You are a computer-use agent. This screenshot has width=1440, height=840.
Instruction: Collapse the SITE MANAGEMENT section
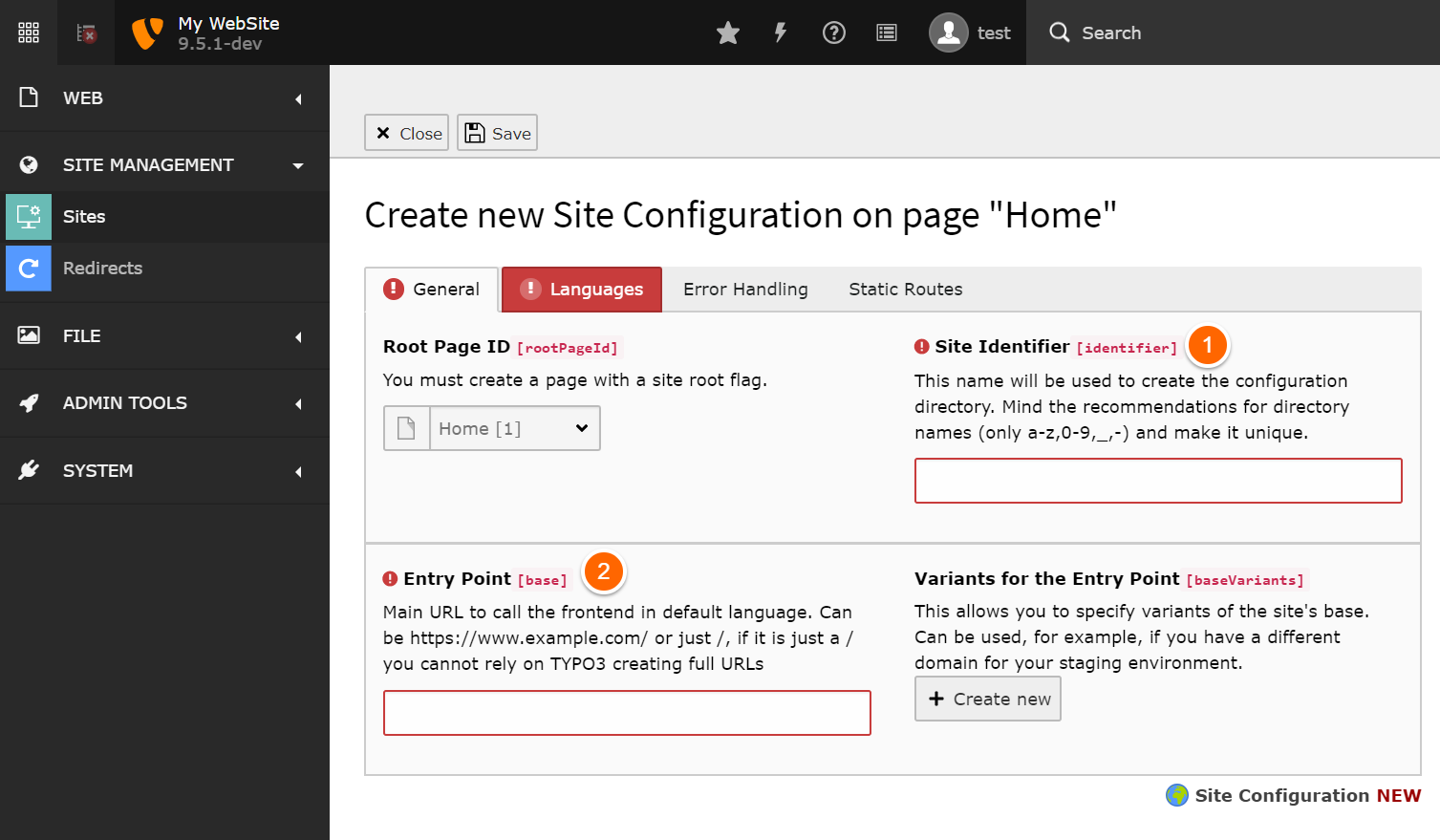(x=164, y=164)
